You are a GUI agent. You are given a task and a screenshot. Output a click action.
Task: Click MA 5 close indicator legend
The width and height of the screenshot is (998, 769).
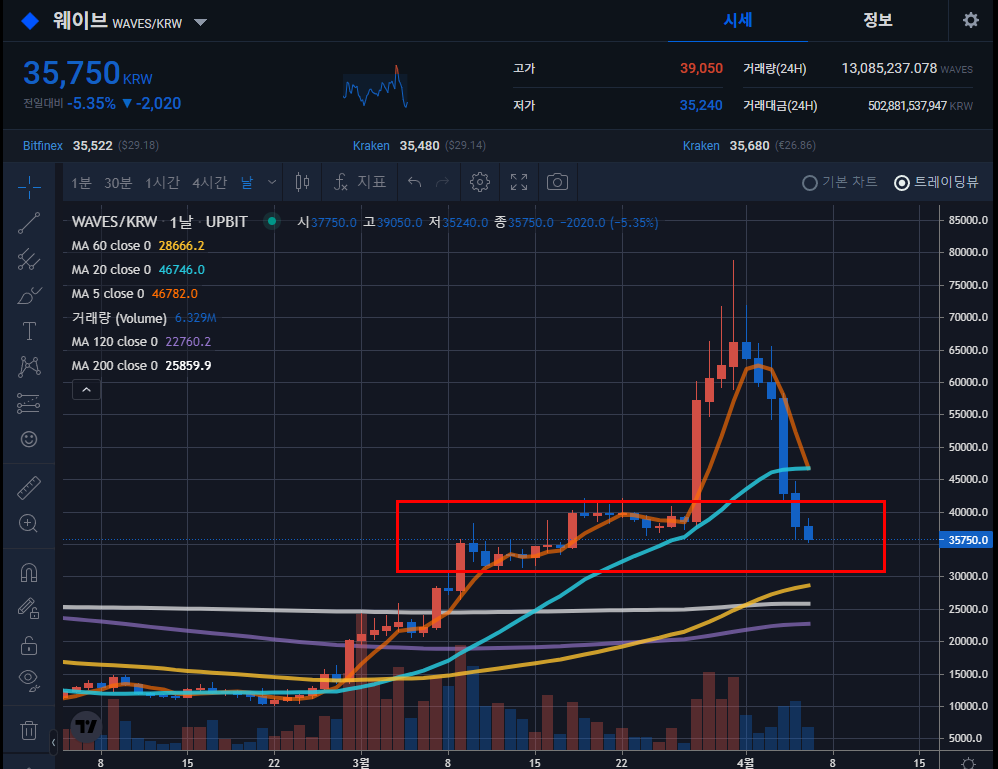(x=134, y=294)
